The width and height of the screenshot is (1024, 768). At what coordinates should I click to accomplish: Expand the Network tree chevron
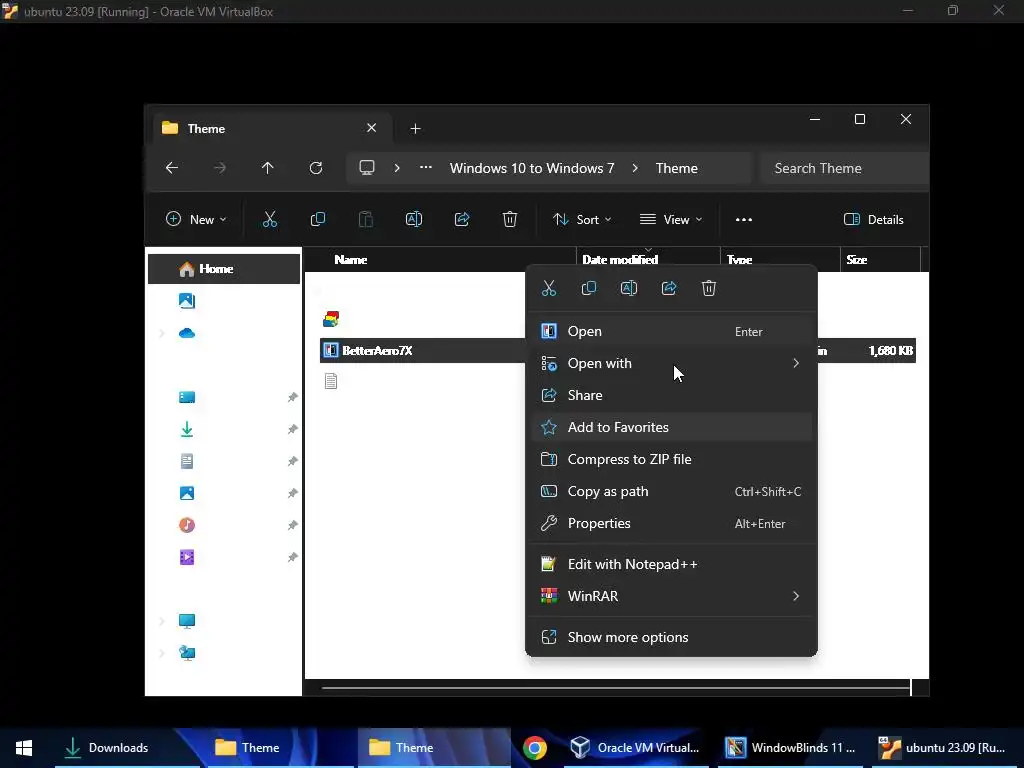pyautogui.click(x=162, y=653)
